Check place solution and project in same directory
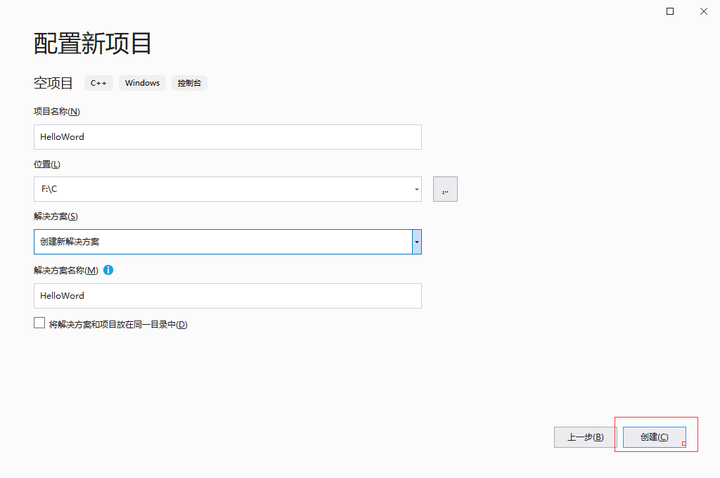The image size is (720, 478). pos(39,323)
